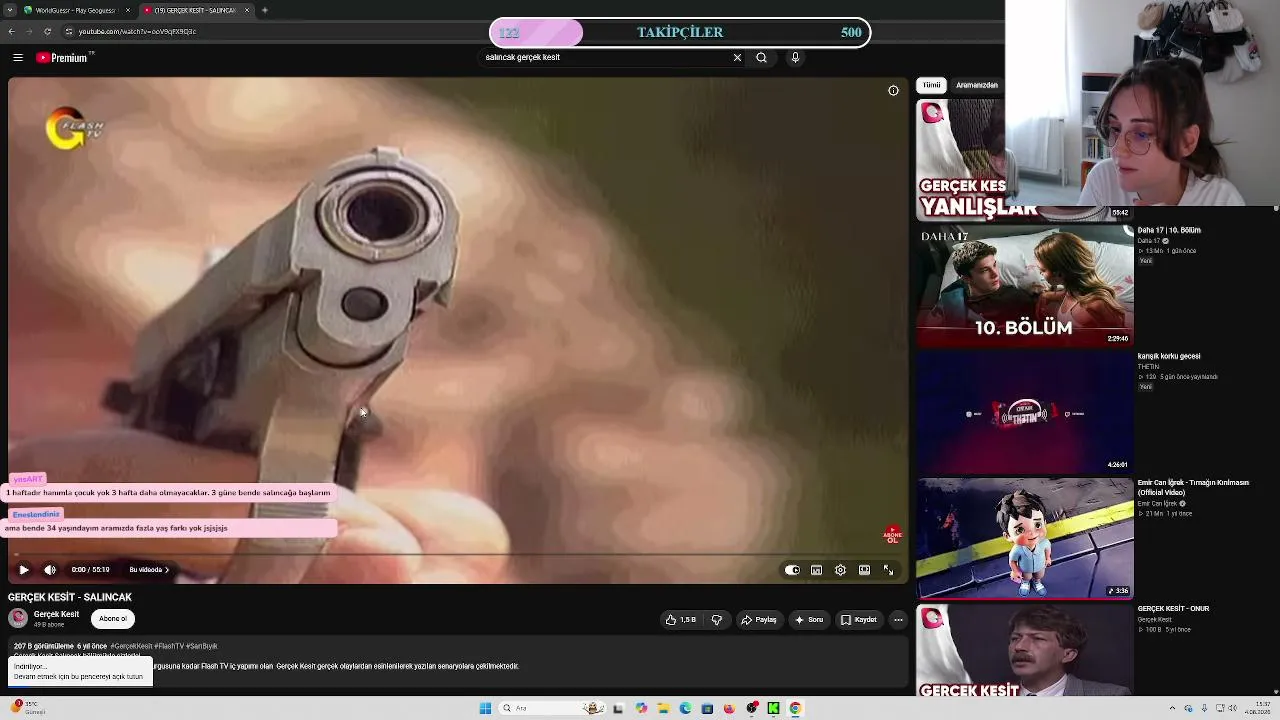Close the GERÇEK KESİT - SALINCAK tab

click(x=247, y=10)
